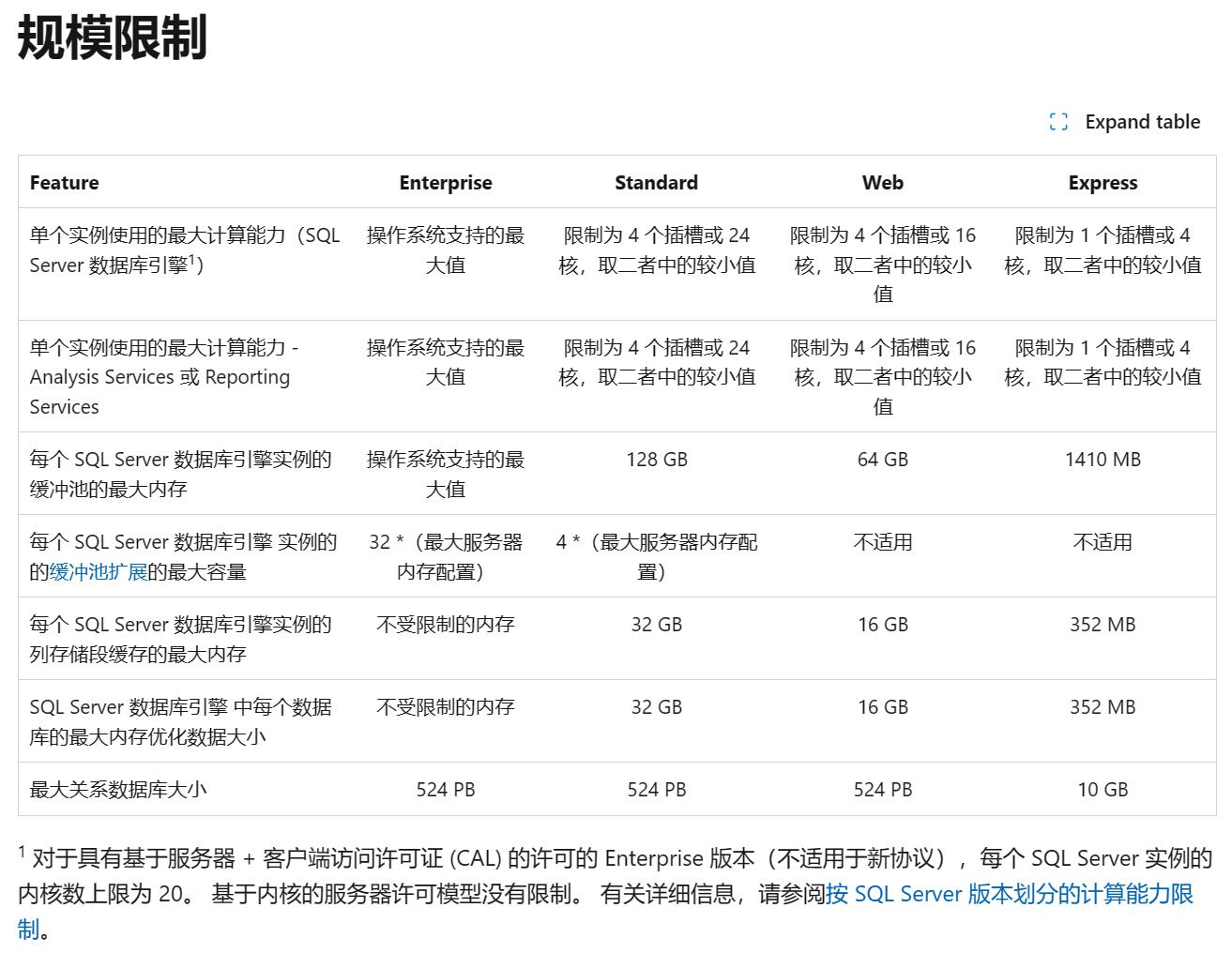Viewport: 1232px width, 953px height.
Task: Click 32 GB in the 内存优化数据大小 row
Action: coord(657,707)
